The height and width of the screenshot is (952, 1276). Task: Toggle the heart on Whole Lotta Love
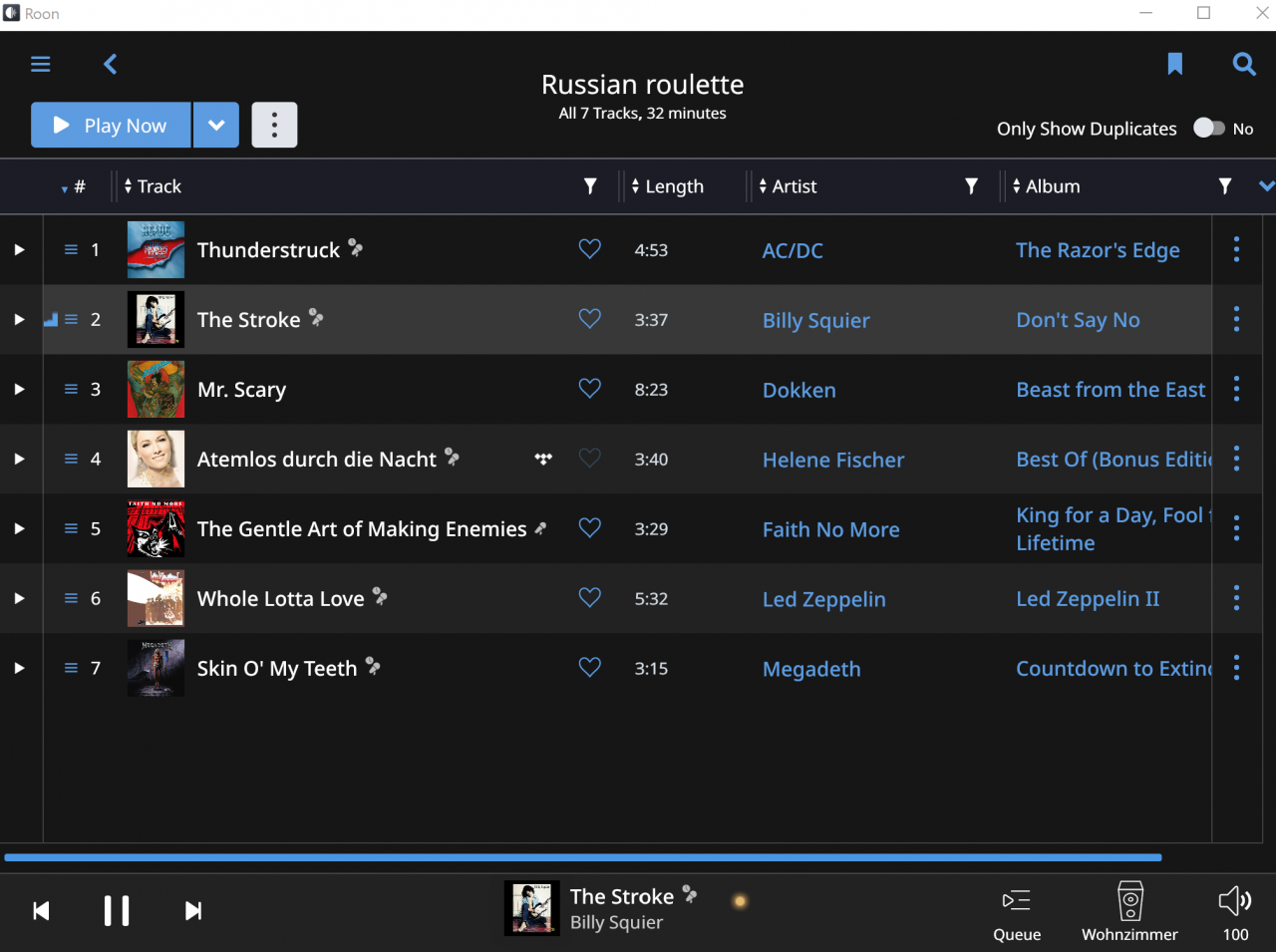click(x=590, y=598)
